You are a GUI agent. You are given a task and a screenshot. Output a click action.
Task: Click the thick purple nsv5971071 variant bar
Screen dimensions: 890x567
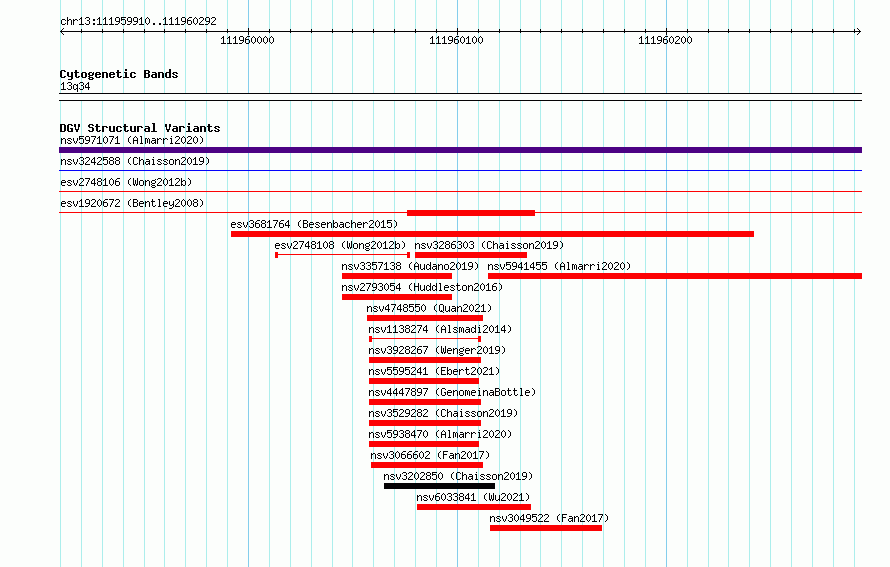[460, 150]
